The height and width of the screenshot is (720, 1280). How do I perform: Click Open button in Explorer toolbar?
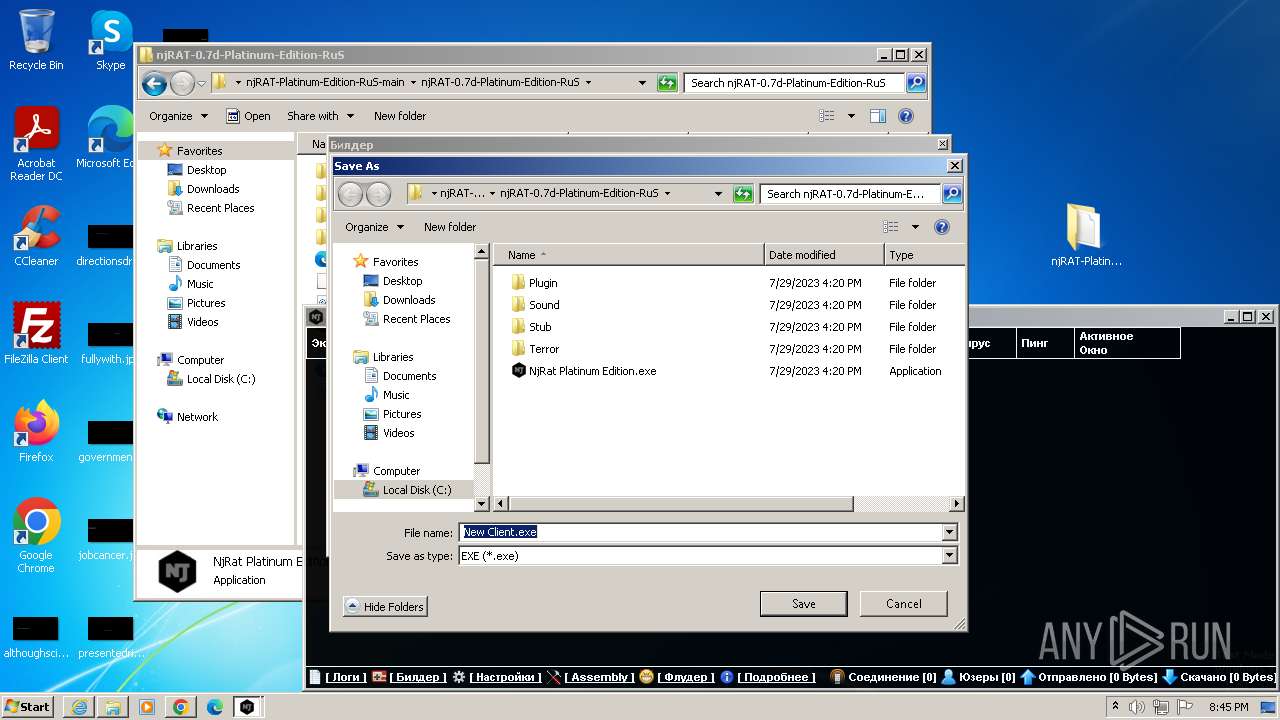coord(248,116)
